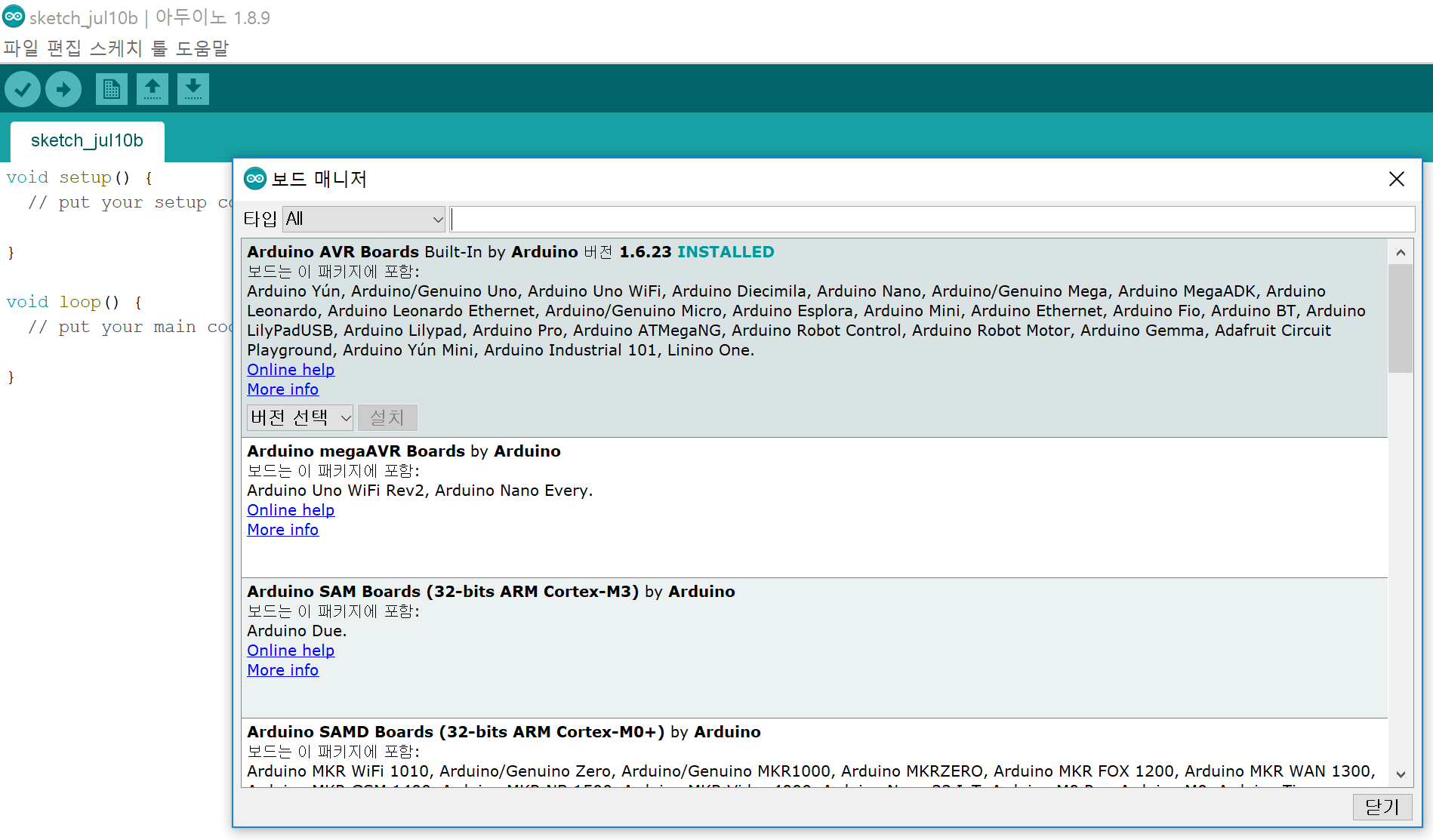Screen dimensions: 1433x840
Task: Open the 파일 menu
Action: 20,48
